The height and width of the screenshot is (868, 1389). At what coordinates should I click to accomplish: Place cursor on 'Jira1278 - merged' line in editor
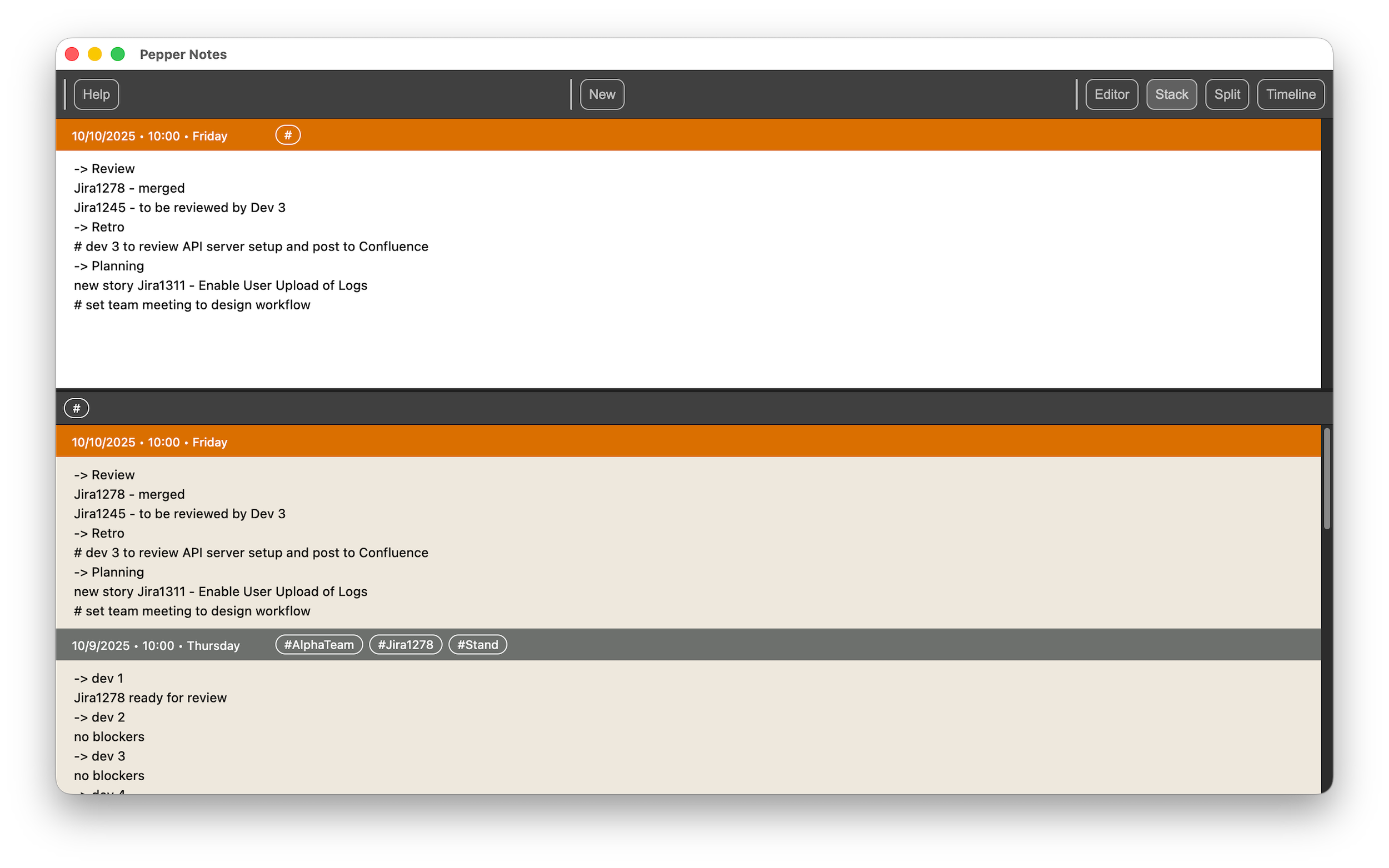[129, 188]
